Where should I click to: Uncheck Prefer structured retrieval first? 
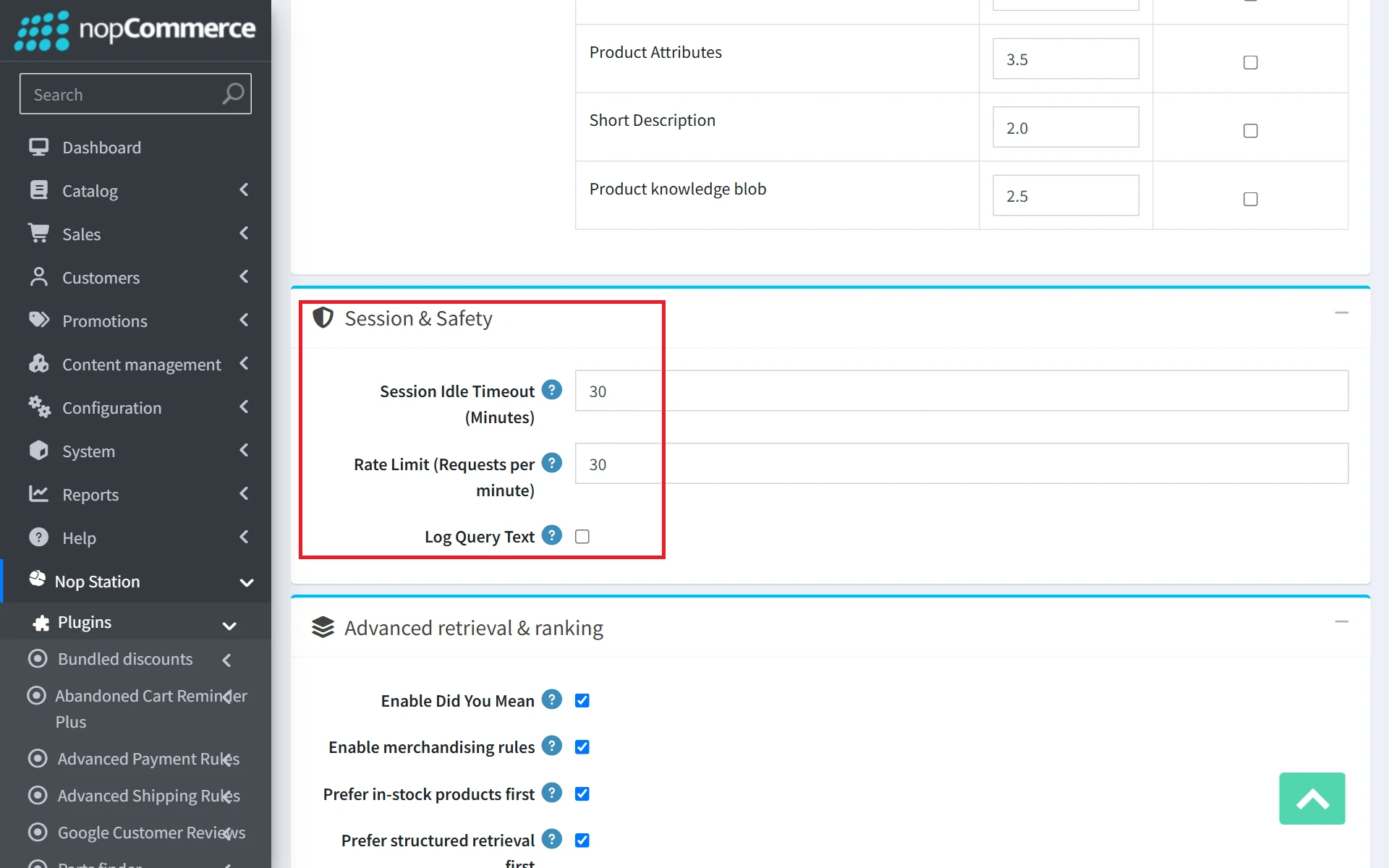click(x=582, y=840)
